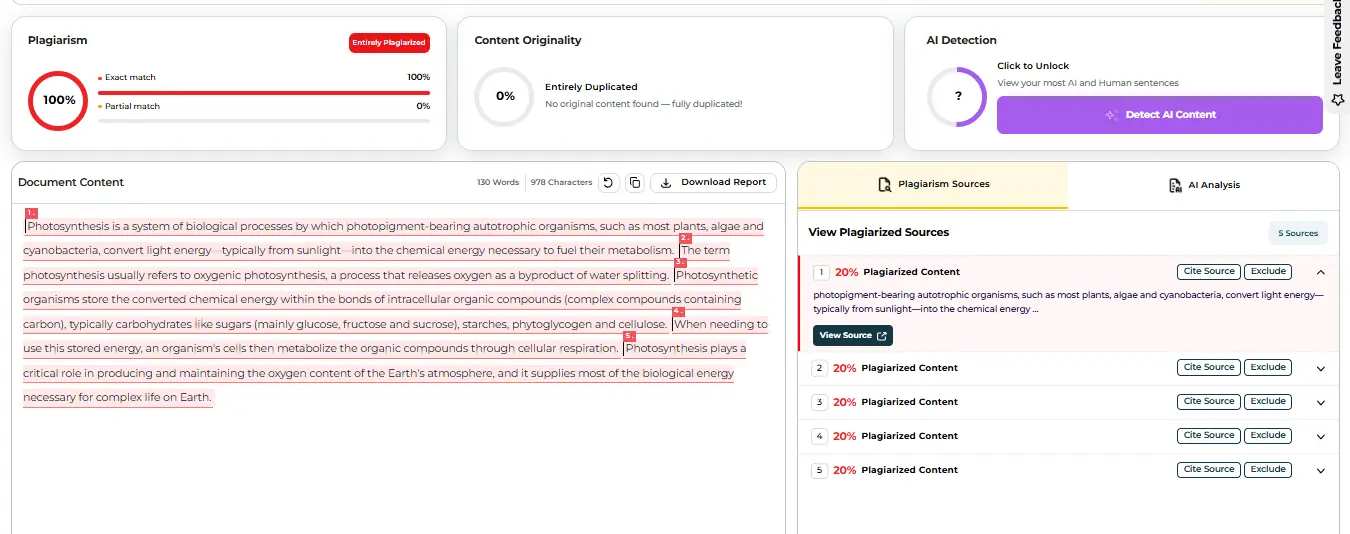Expand plagiarized source 4 chevron

point(1320,436)
